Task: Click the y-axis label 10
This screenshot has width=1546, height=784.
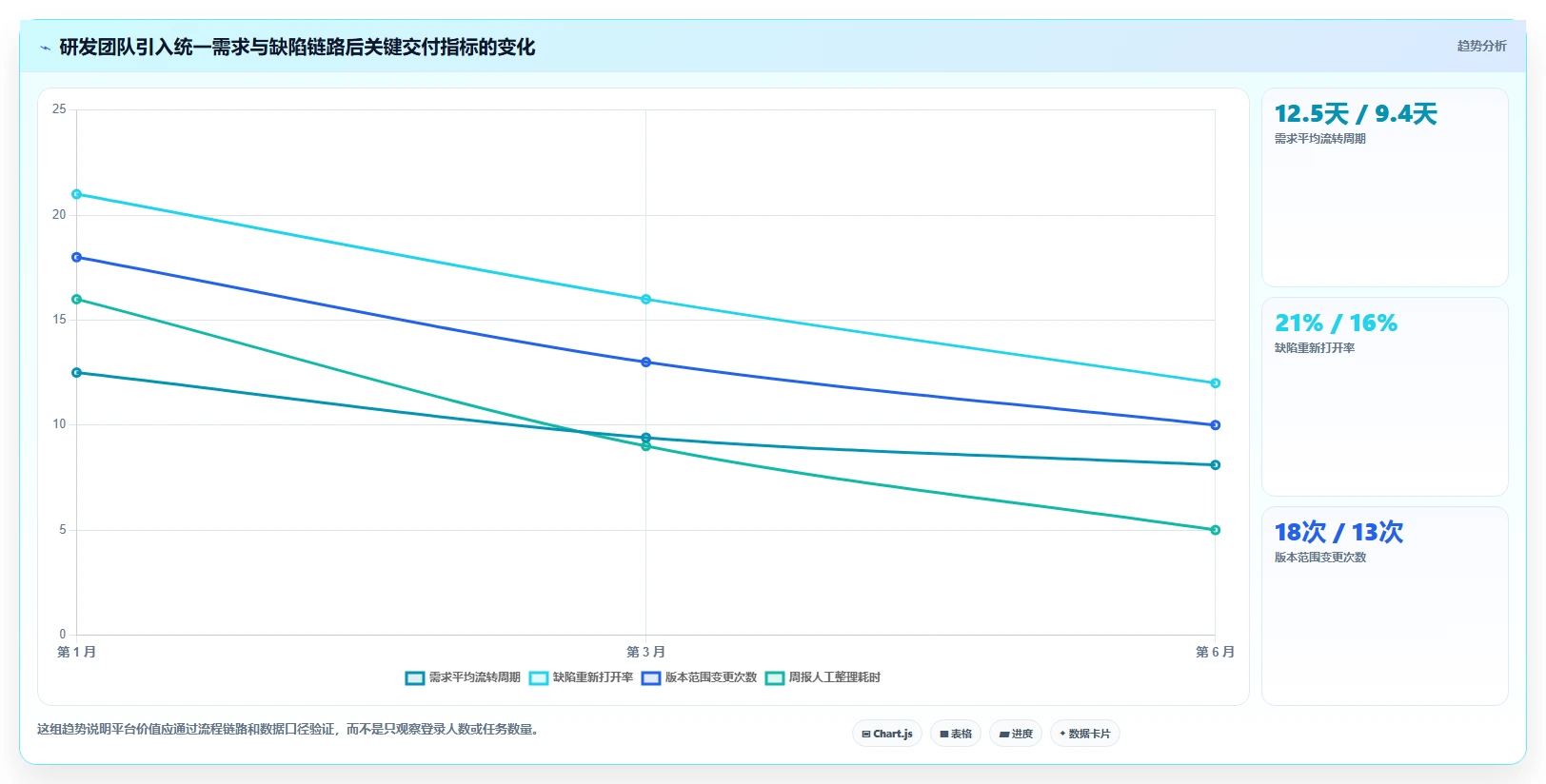Action: click(59, 424)
